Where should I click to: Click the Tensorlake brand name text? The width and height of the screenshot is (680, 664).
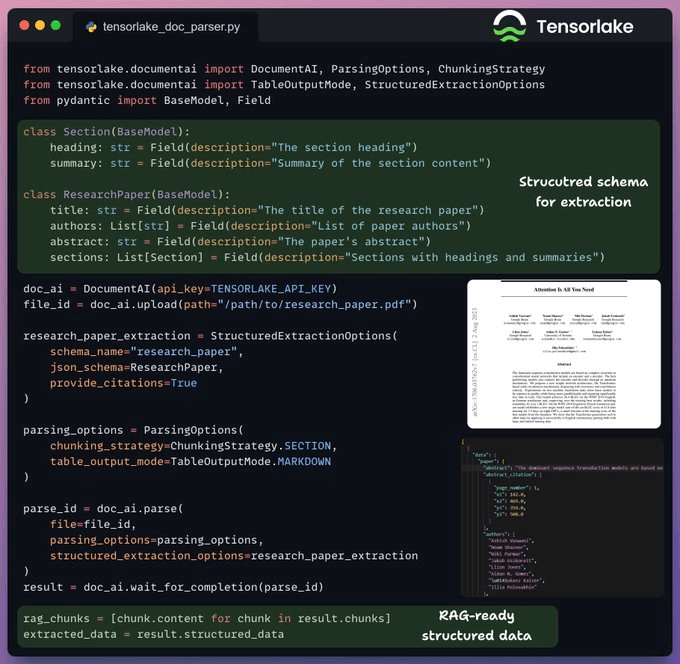(x=592, y=26)
